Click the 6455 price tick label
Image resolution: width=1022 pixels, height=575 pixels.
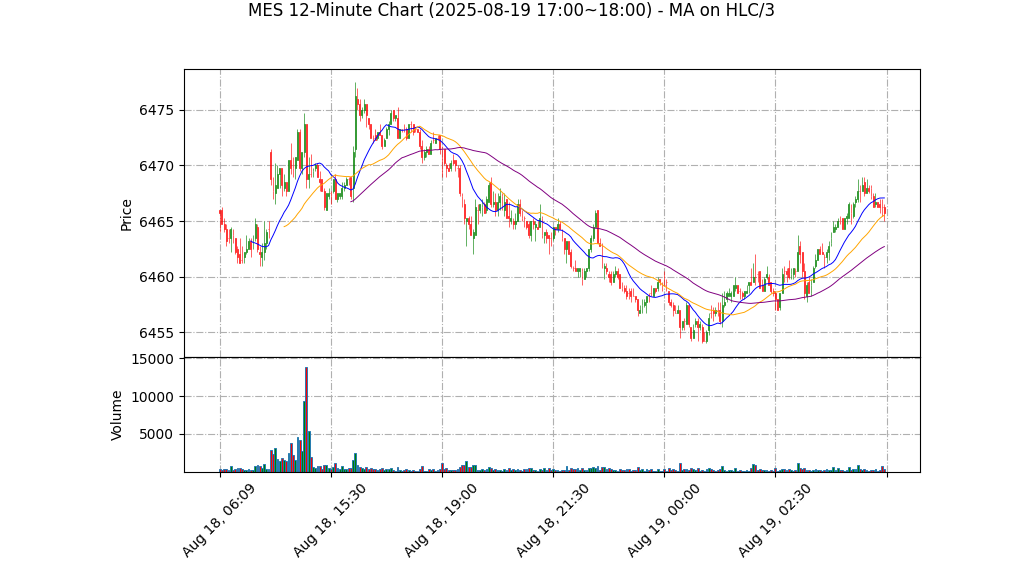(x=156, y=333)
